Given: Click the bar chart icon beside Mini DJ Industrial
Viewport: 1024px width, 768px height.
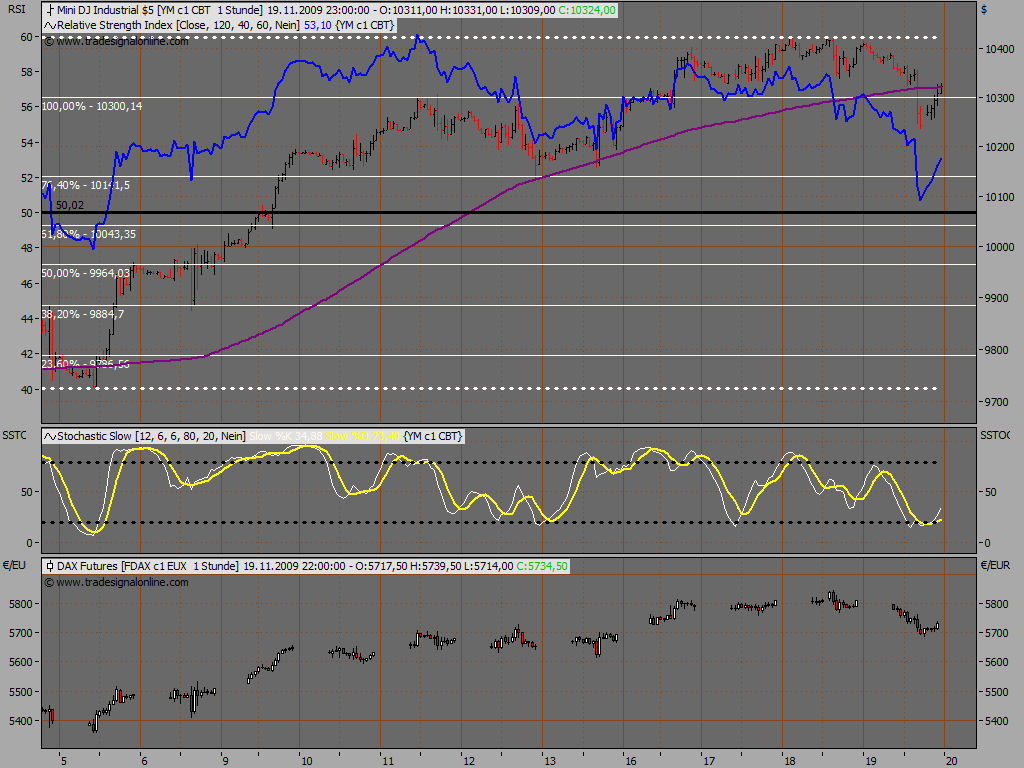Looking at the screenshot, I should click(50, 10).
